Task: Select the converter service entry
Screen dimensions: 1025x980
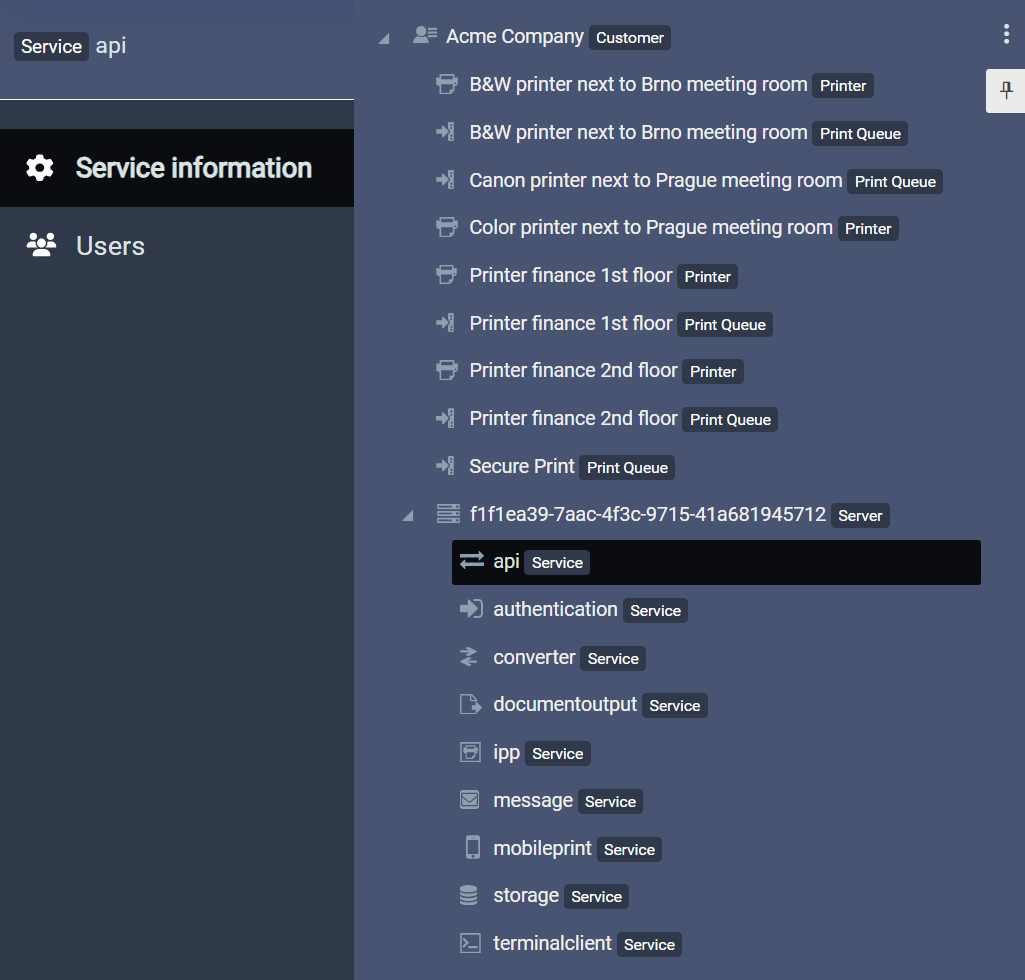Action: coord(534,657)
